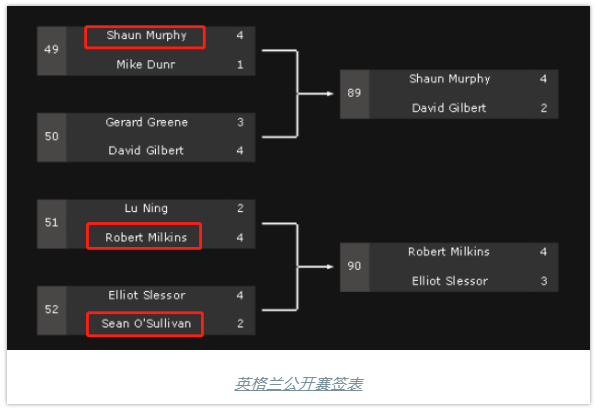This screenshot has height=412, width=598.
Task: Open match number 50 box
Action: [51, 137]
